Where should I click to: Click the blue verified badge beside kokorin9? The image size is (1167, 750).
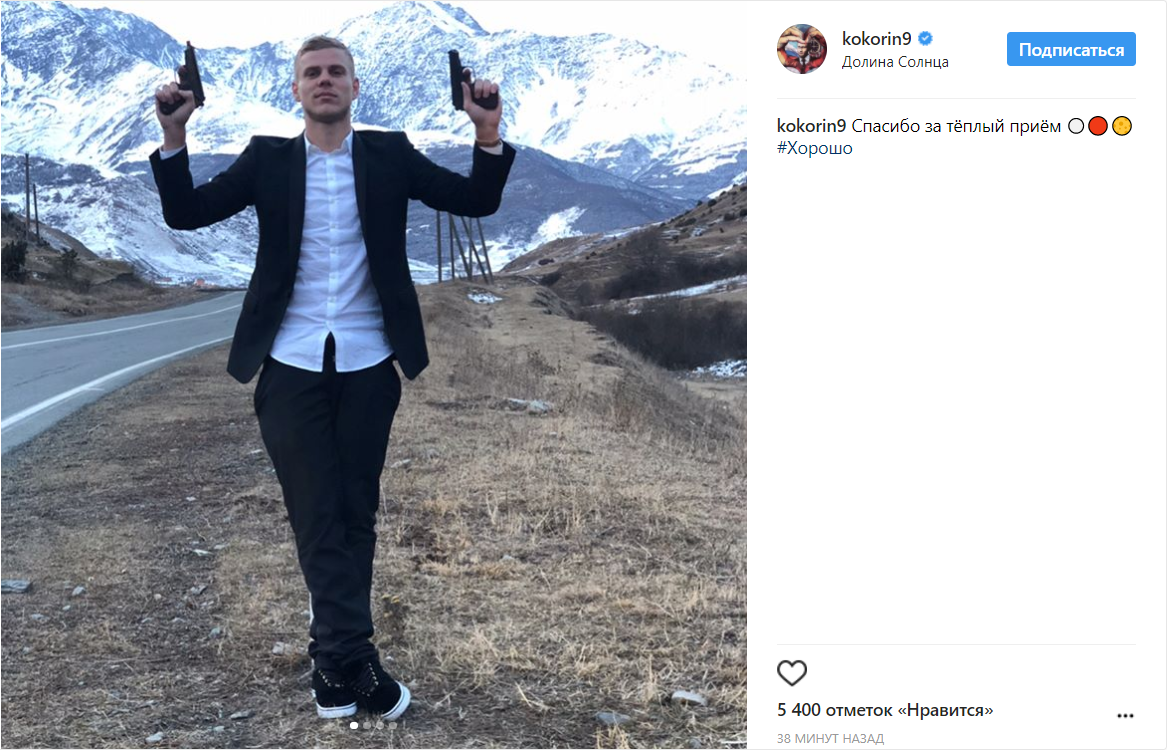(925, 39)
